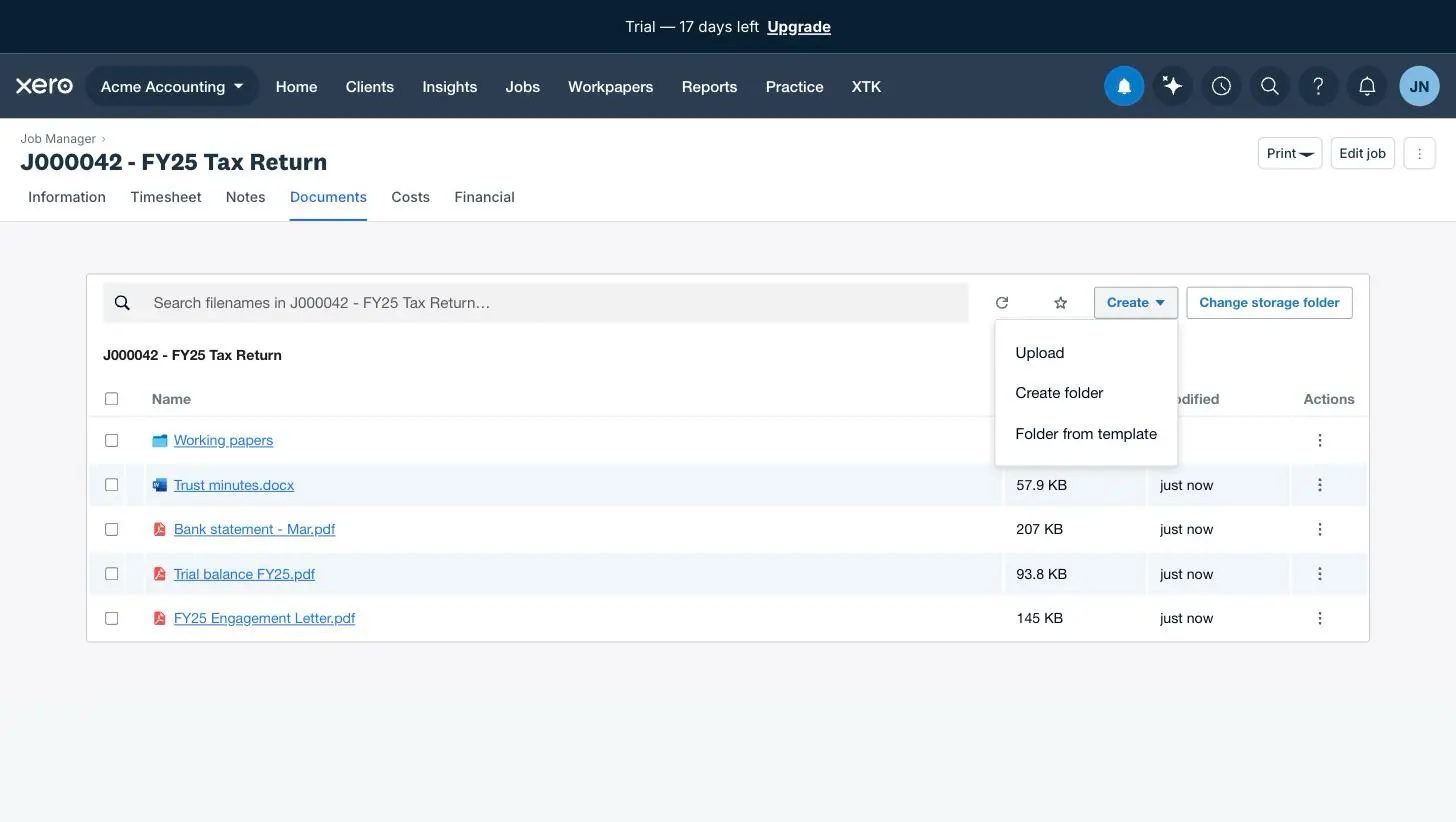Open the sparkle AI assistant icon

coord(1173,86)
